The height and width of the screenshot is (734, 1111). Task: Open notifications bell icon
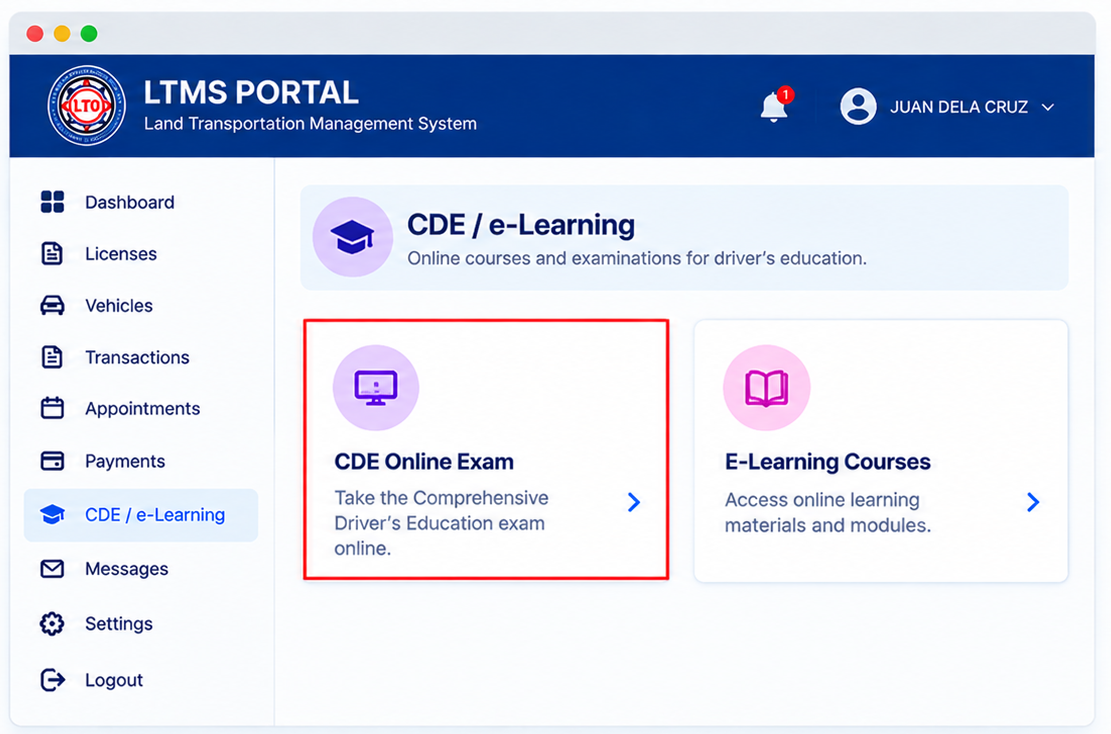coord(774,107)
